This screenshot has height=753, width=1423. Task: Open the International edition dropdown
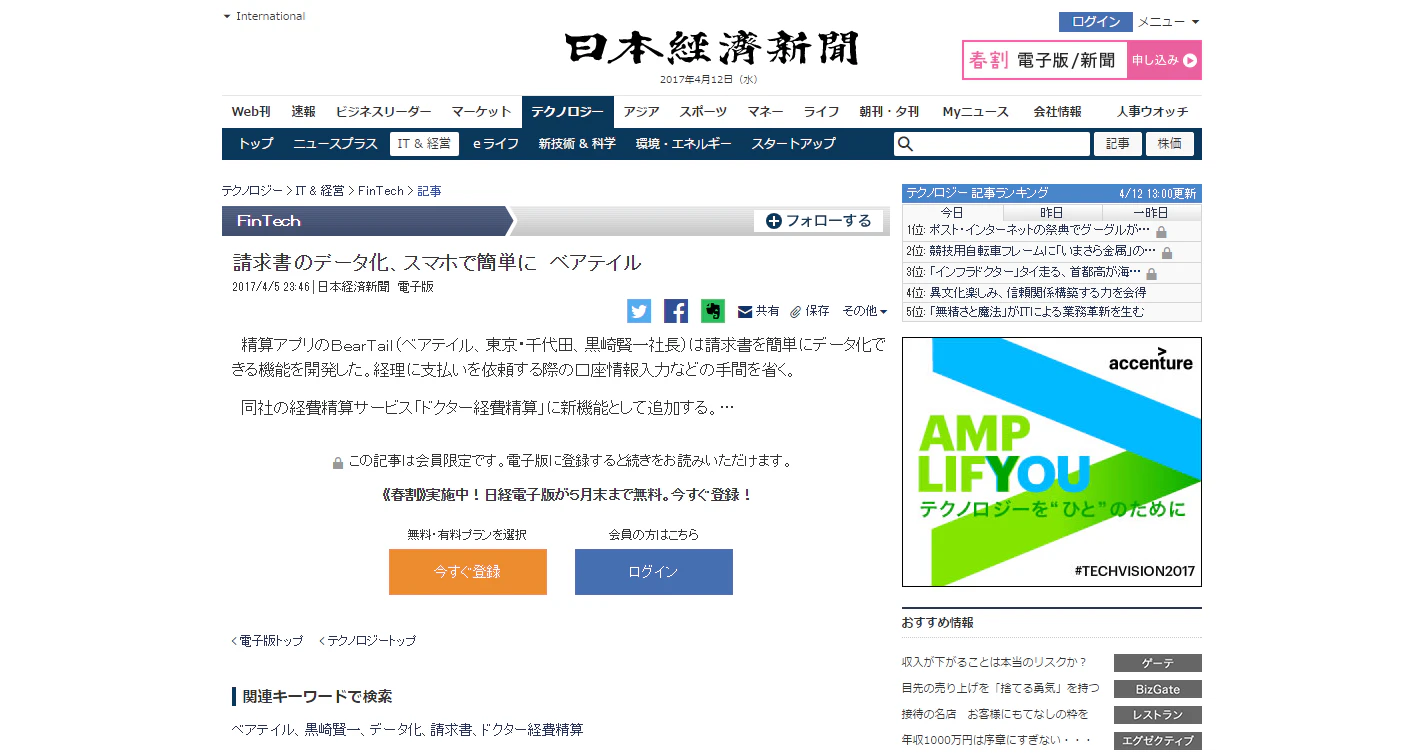265,16
